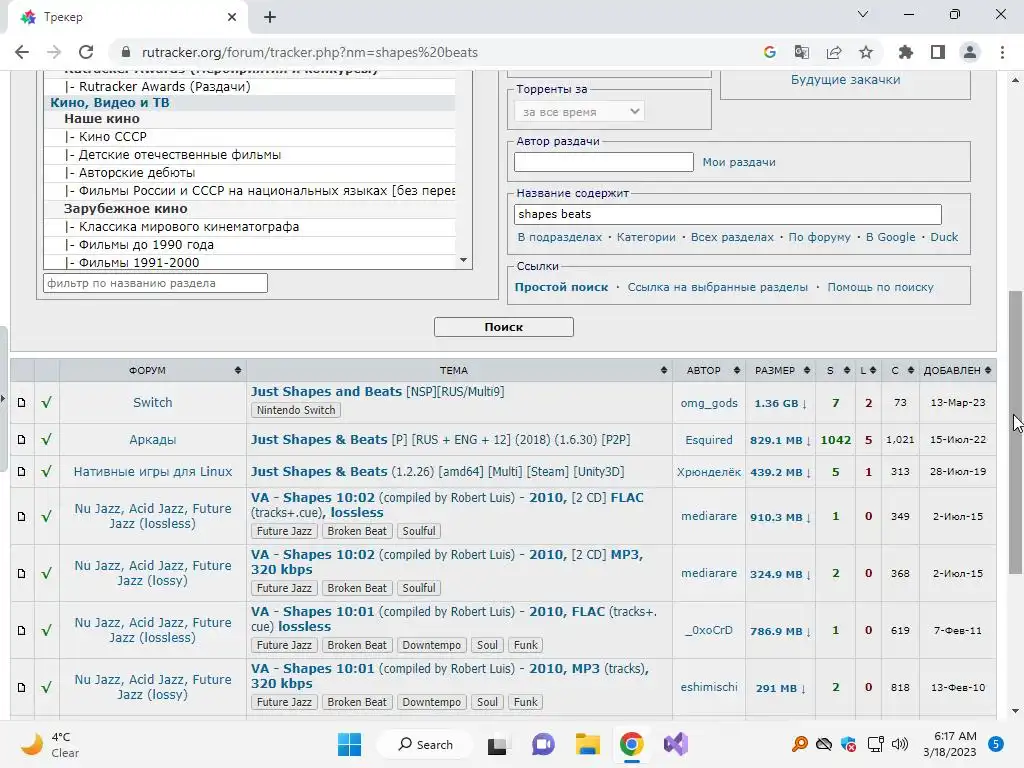Image resolution: width=1024 pixels, height=768 pixels.
Task: Sort results by ТЕМА column arrows
Action: tap(664, 370)
